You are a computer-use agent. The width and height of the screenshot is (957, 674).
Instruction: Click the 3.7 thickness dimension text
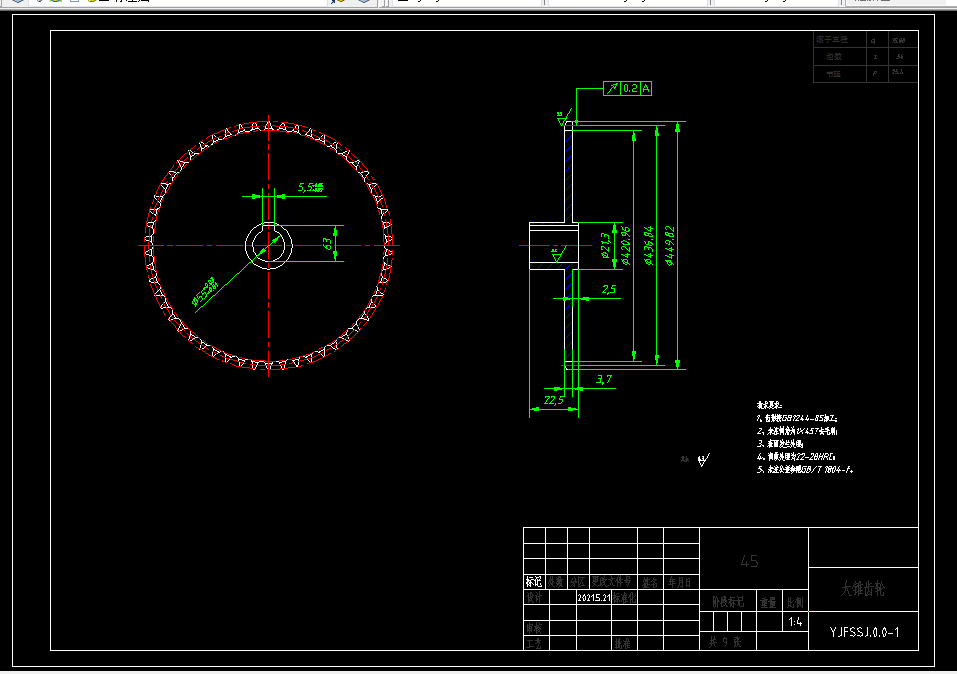[603, 380]
